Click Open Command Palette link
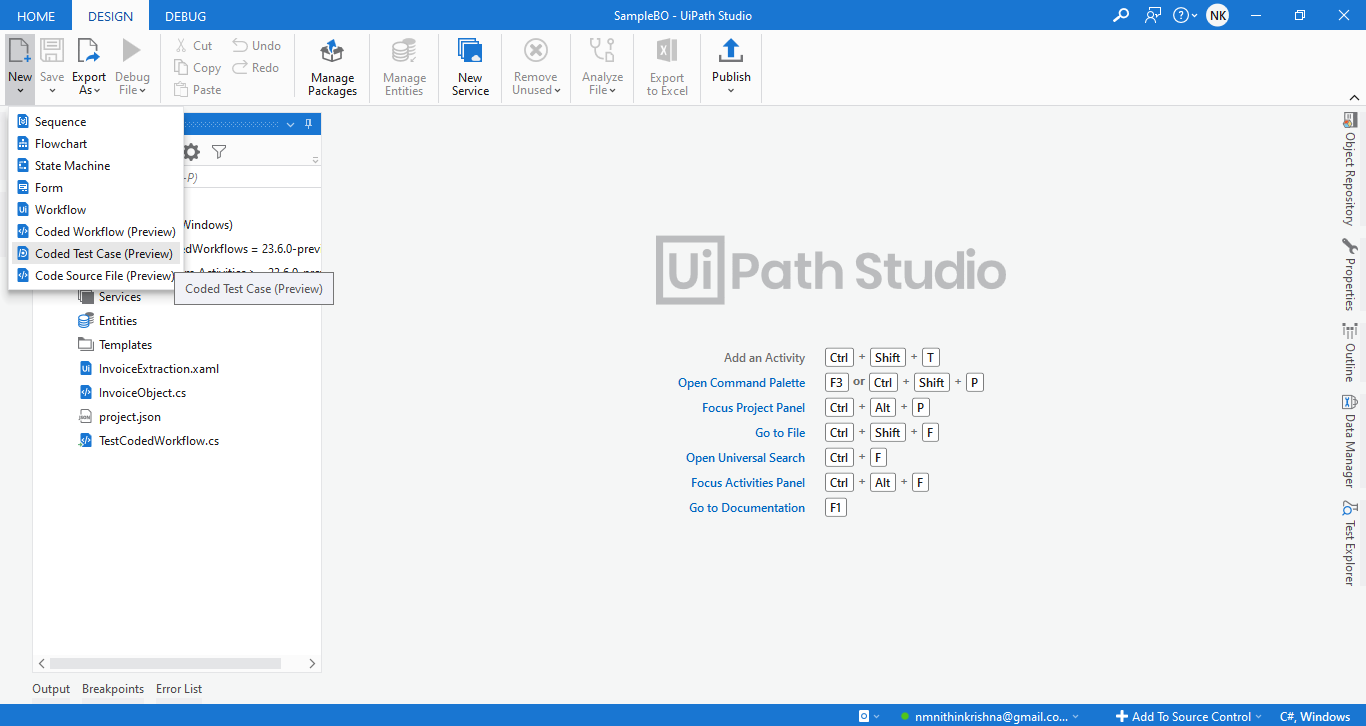This screenshot has height=726, width=1366. (741, 383)
